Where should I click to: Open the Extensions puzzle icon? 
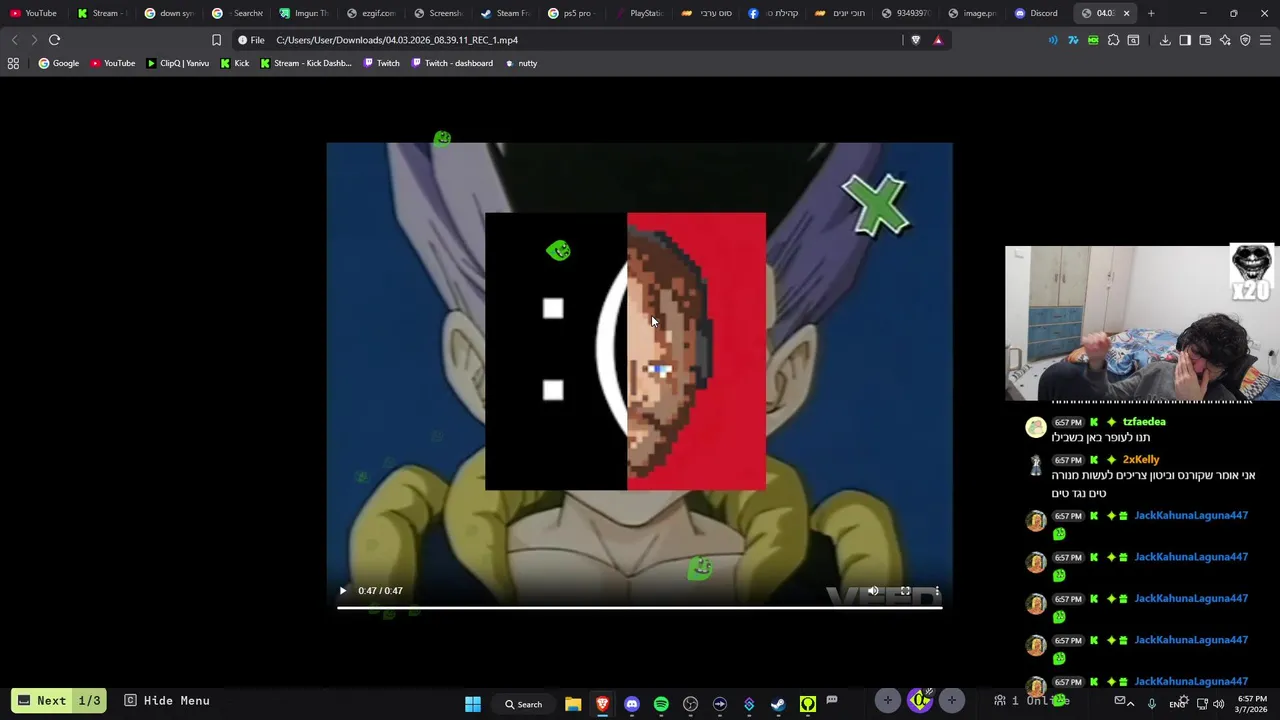click(x=1113, y=40)
